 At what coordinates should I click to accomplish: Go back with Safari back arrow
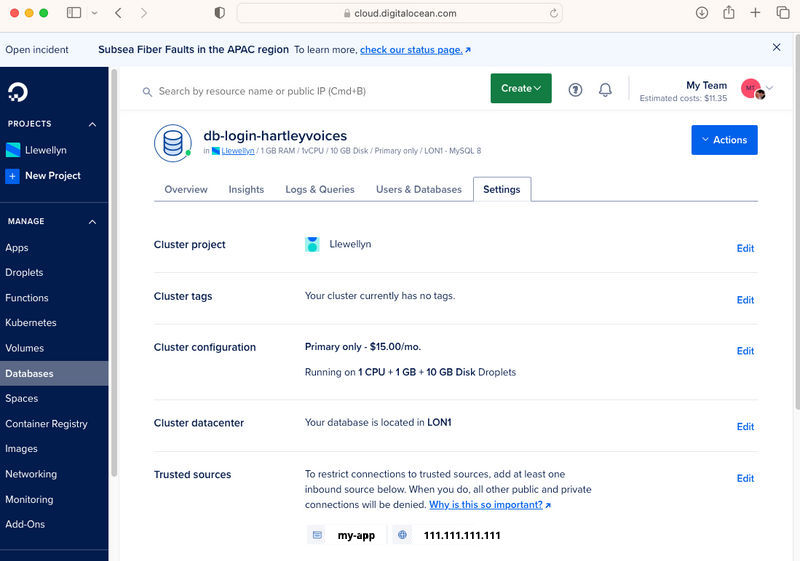[x=118, y=13]
